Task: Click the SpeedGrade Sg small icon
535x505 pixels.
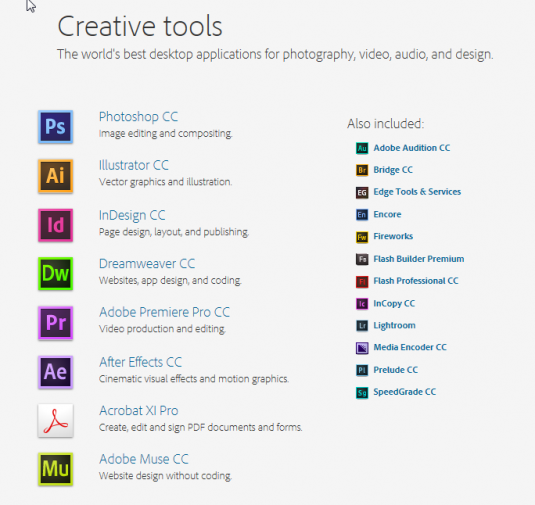Action: tap(362, 393)
